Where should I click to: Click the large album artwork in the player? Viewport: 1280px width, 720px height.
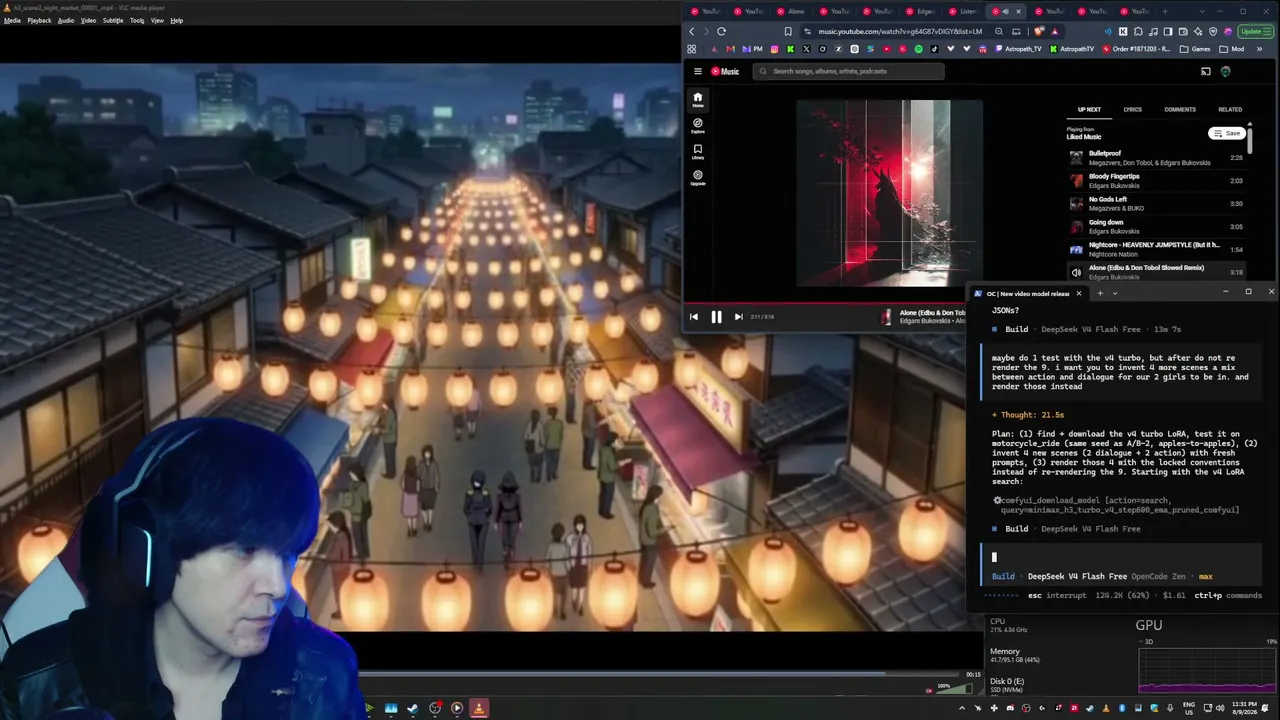[x=890, y=193]
